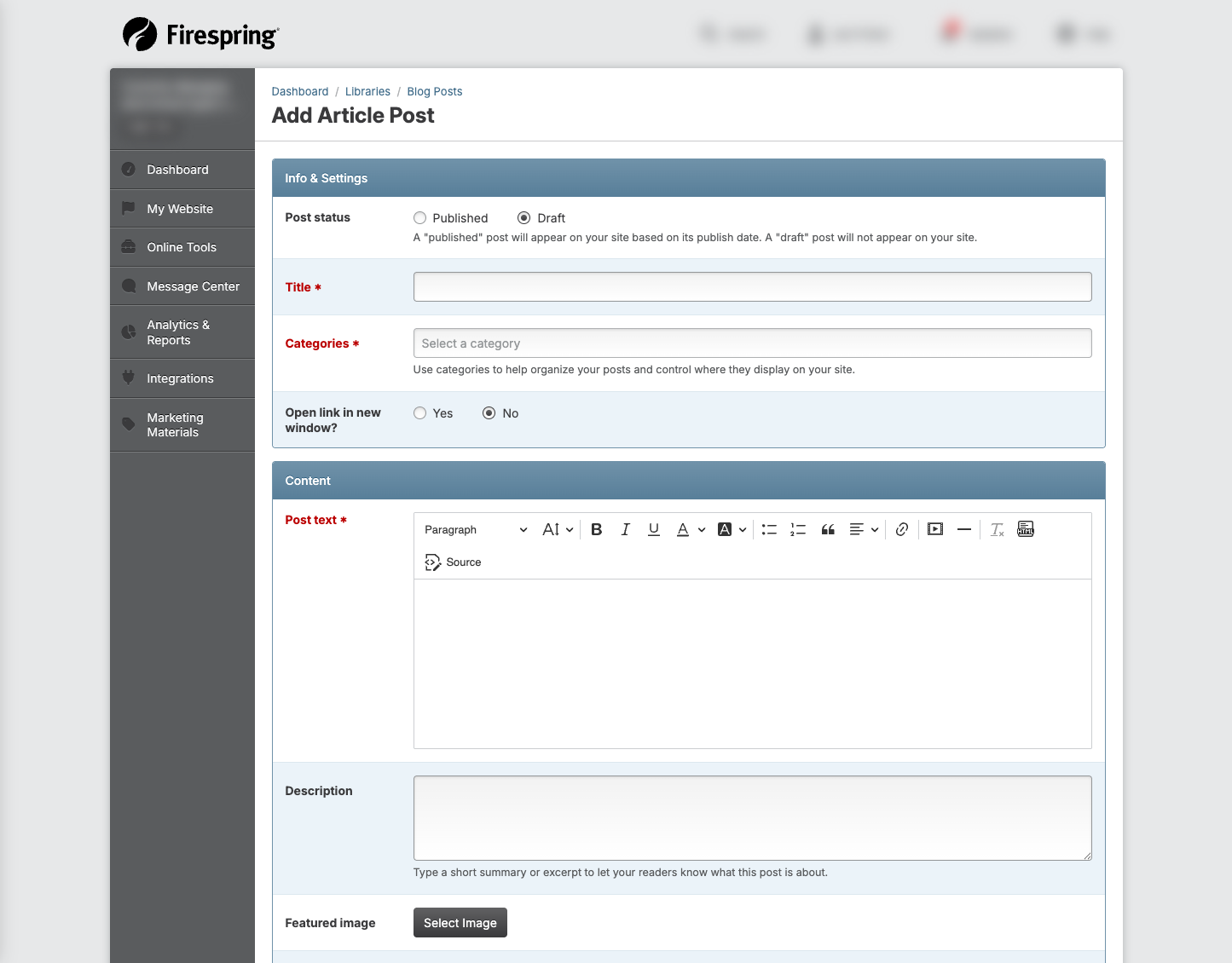Open the font background color dropdown
This screenshot has height=963, width=1232.
[x=732, y=529]
